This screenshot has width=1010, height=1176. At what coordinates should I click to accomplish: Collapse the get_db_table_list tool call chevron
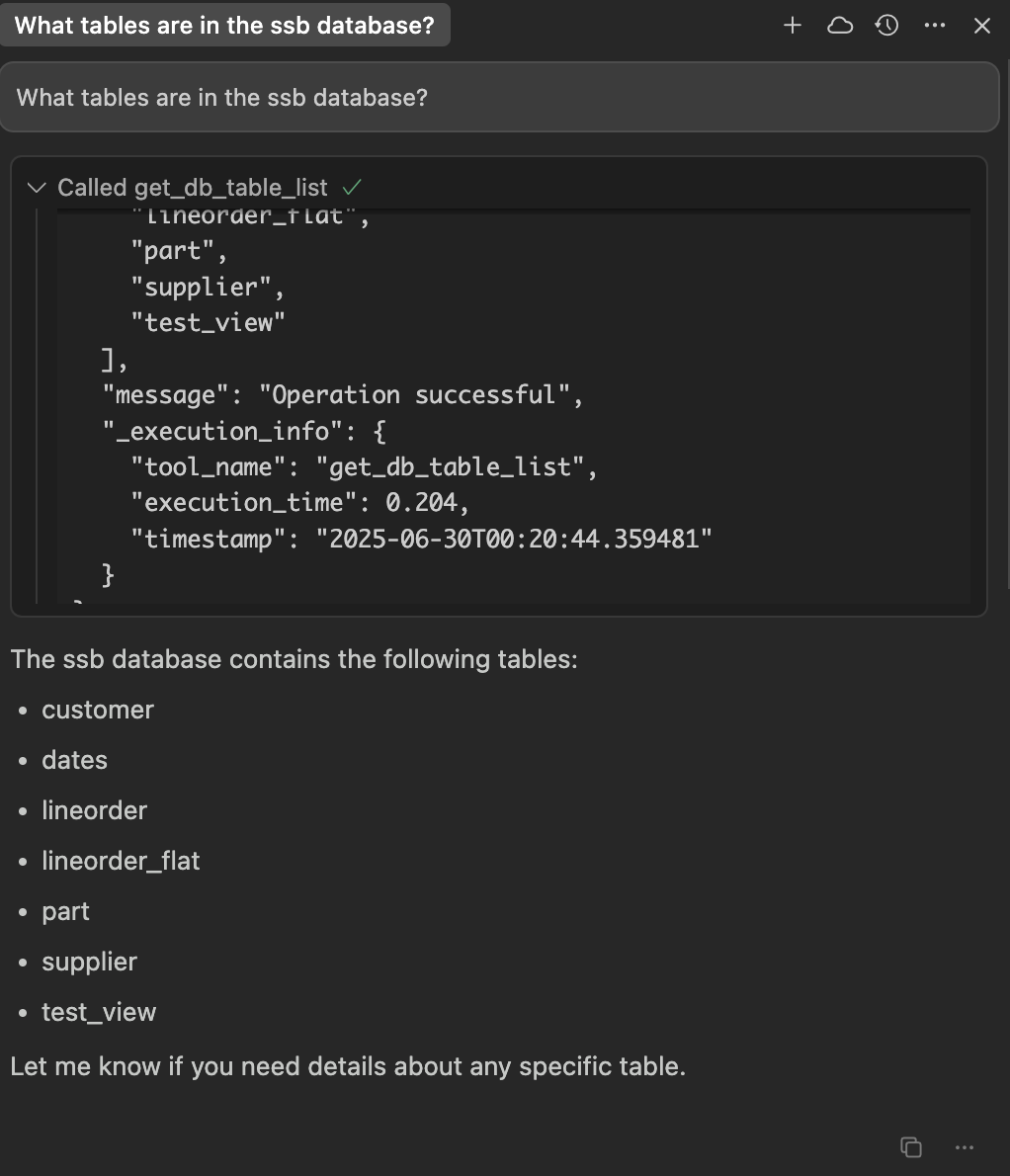(37, 187)
